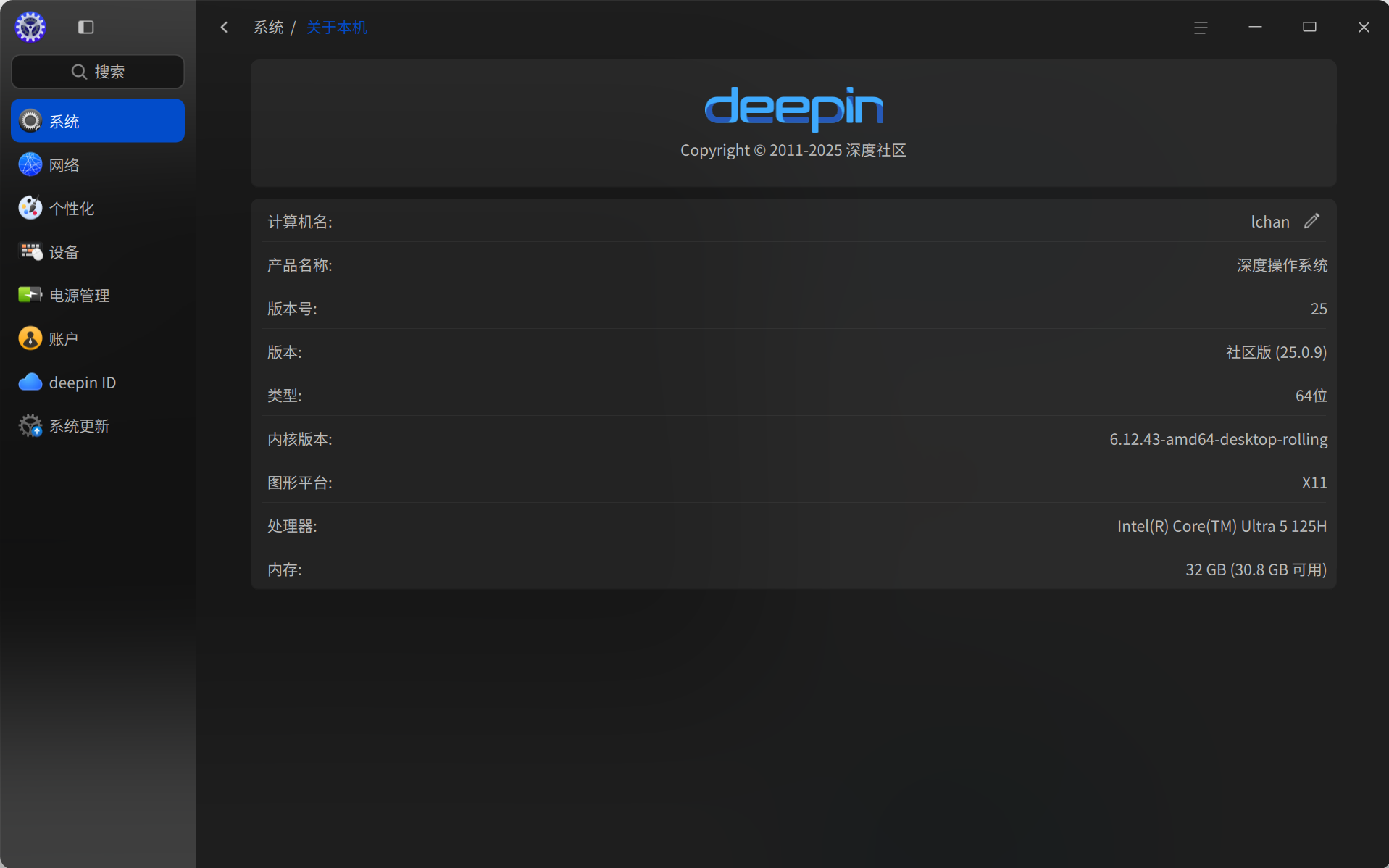The image size is (1389, 868).
Task: Maximize the Control Center window
Action: (x=1309, y=28)
